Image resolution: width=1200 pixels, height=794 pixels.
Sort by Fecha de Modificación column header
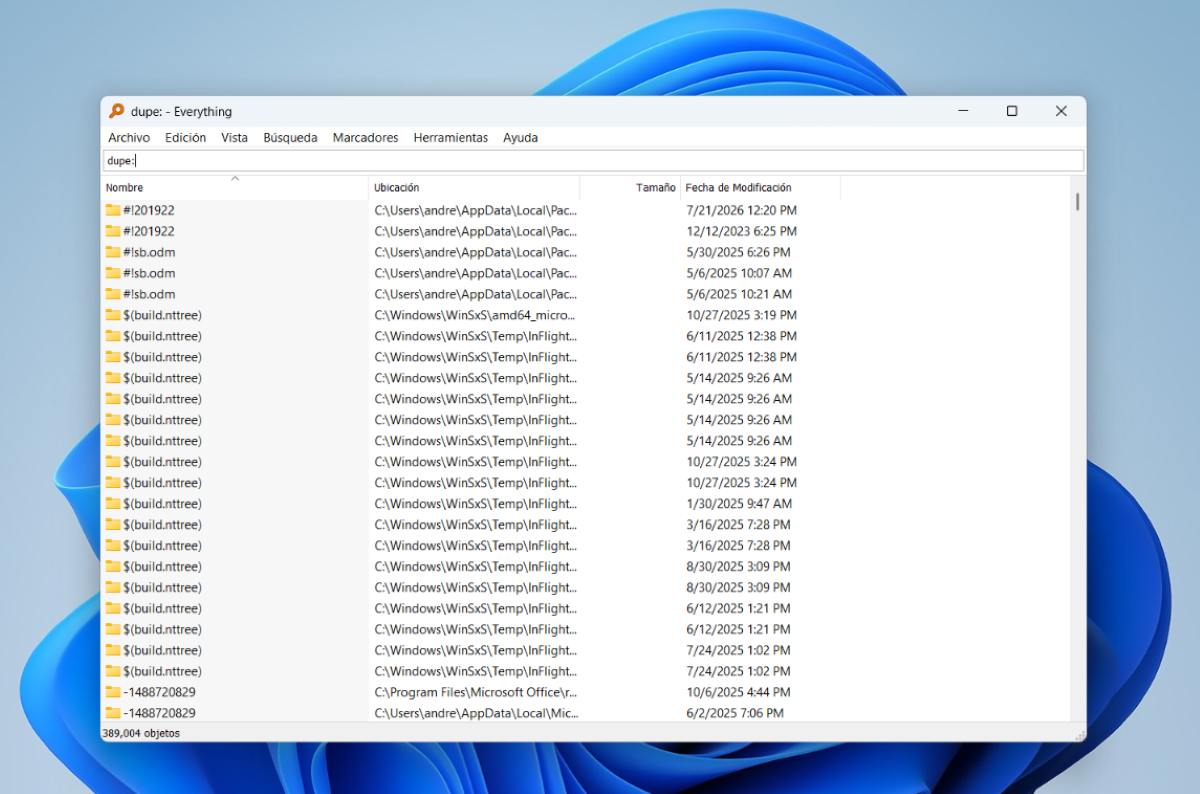[x=760, y=188]
